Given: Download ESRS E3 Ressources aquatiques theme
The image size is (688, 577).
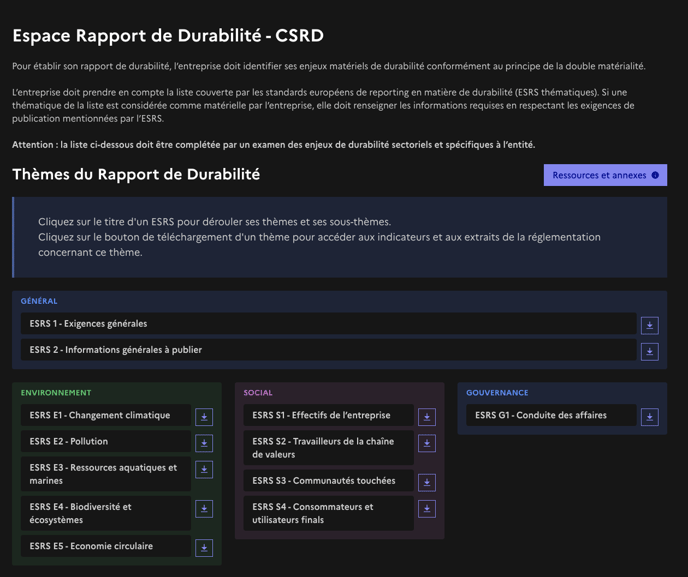Looking at the screenshot, I should pyautogui.click(x=204, y=469).
